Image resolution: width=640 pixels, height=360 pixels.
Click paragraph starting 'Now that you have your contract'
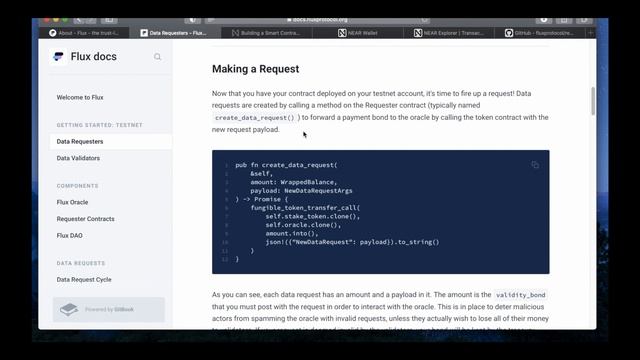point(380,111)
